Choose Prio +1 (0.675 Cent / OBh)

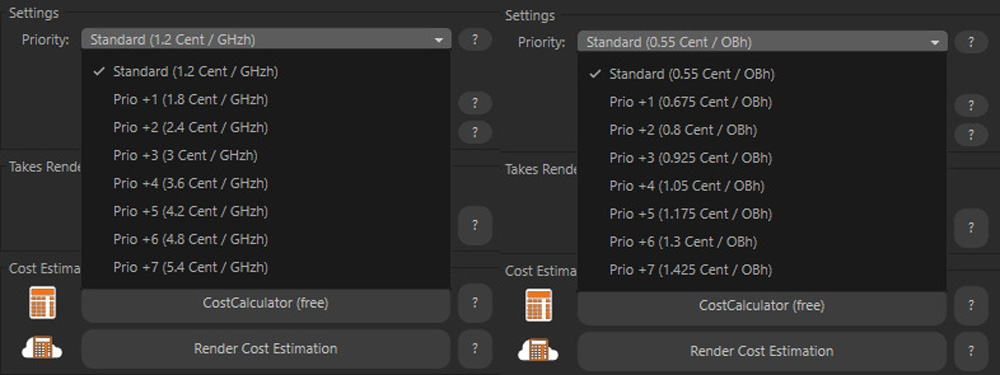[x=762, y=102]
